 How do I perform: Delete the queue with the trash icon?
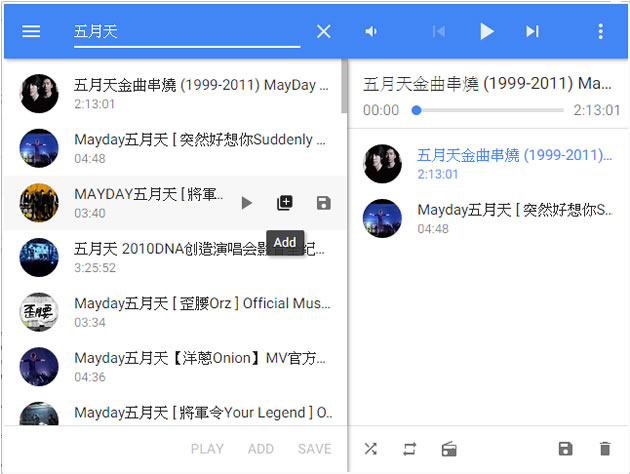[605, 449]
